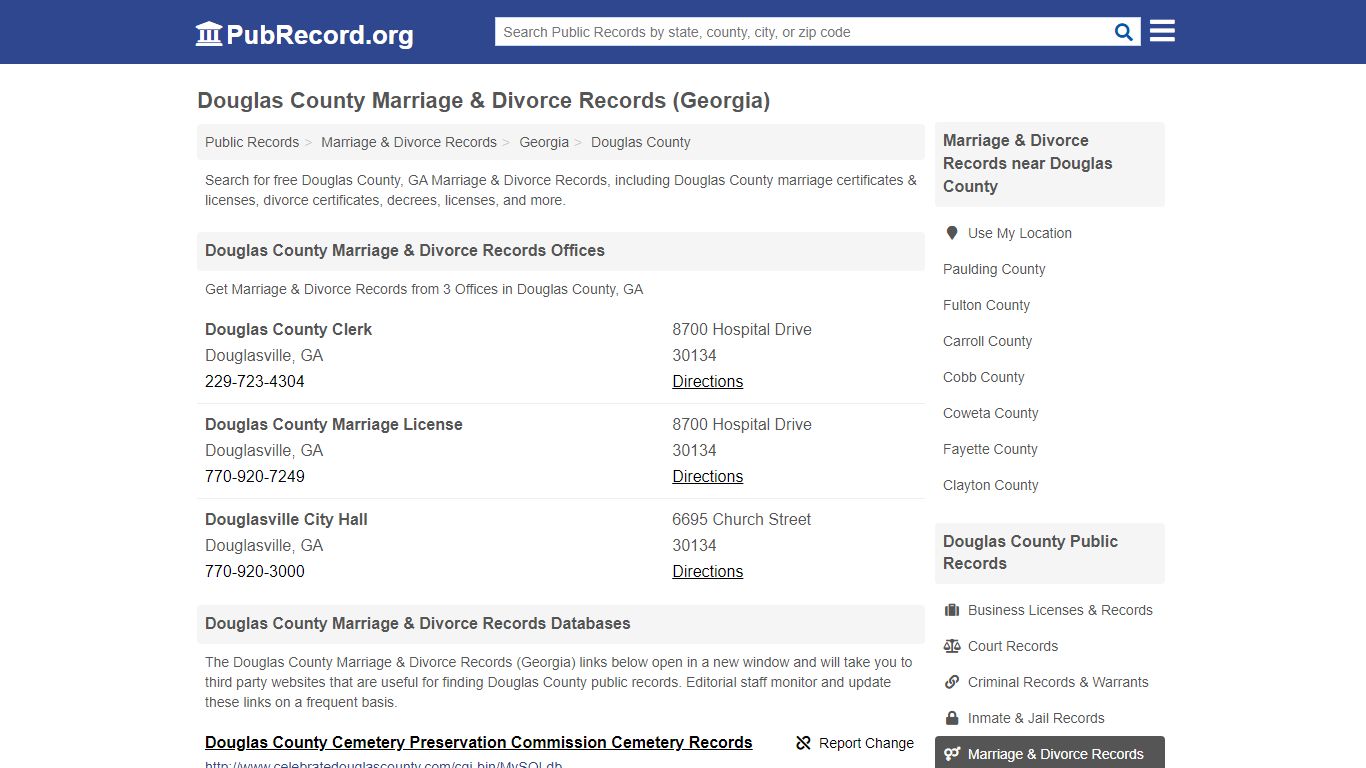1366x768 pixels.
Task: Open Cobb County records
Action: [984, 377]
